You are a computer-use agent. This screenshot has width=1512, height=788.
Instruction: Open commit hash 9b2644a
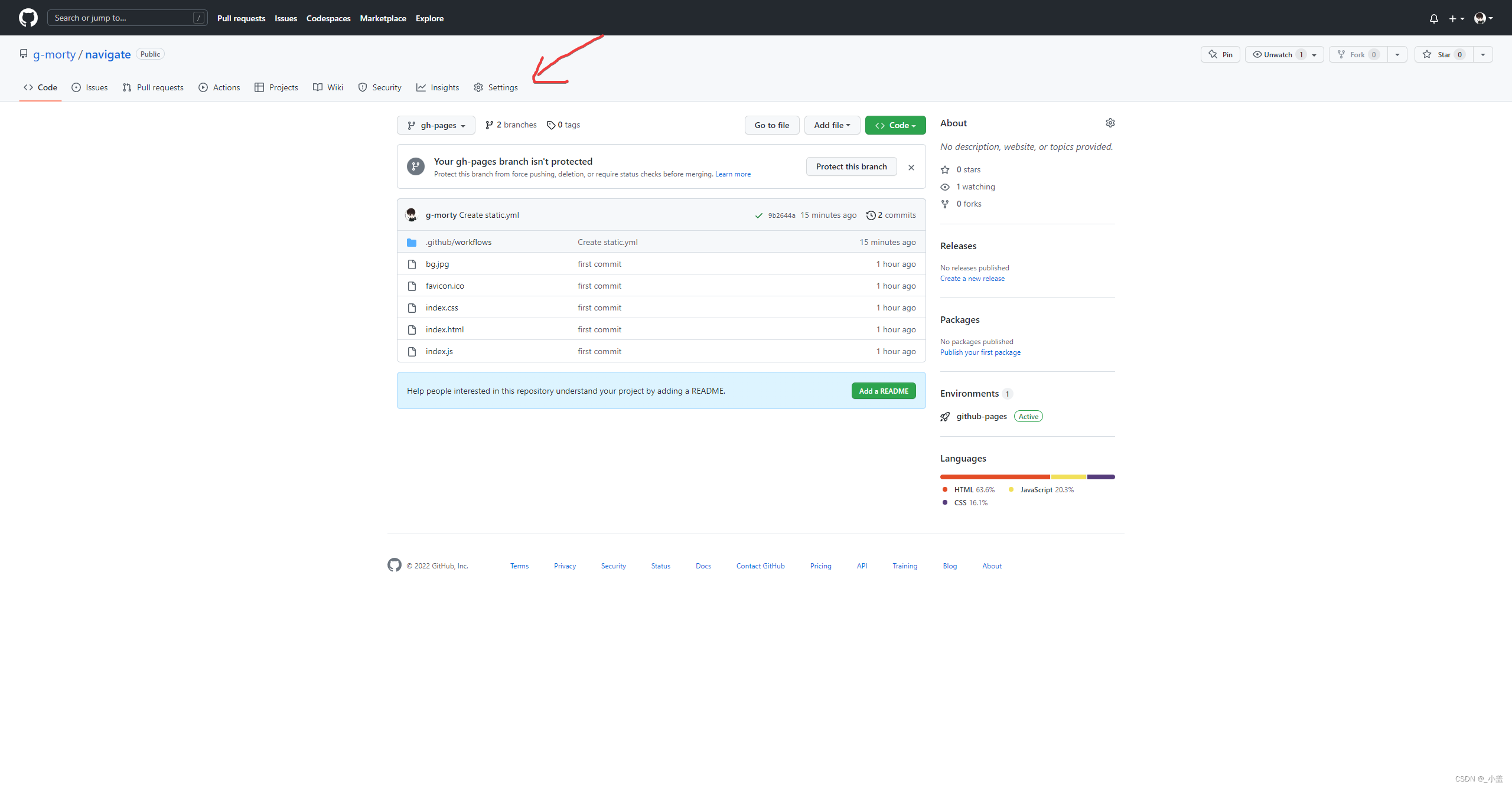pyautogui.click(x=781, y=215)
